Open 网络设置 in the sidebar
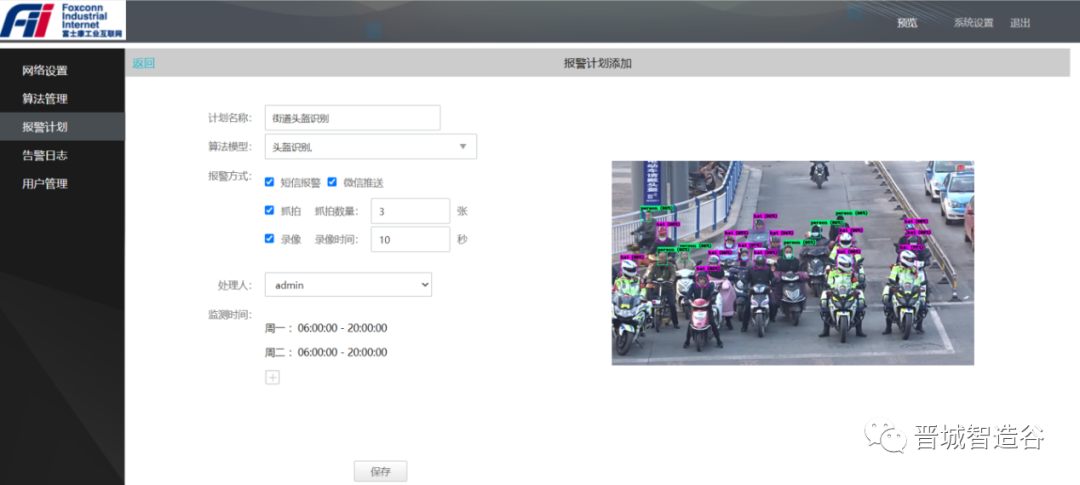This screenshot has width=1080, height=485. 45,70
